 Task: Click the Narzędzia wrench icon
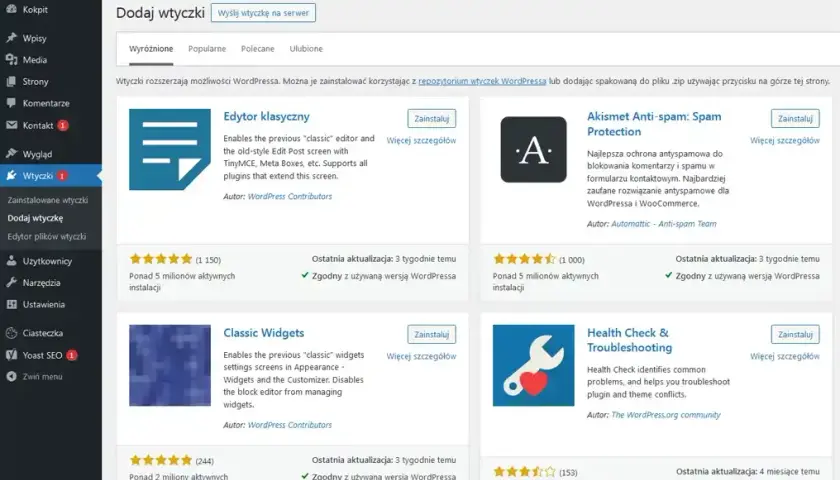tap(11, 282)
